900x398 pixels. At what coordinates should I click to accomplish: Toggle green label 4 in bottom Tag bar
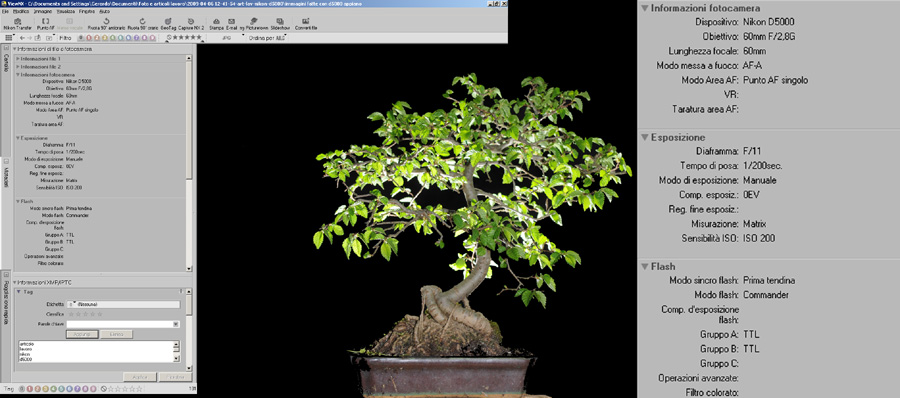pyautogui.click(x=52, y=389)
